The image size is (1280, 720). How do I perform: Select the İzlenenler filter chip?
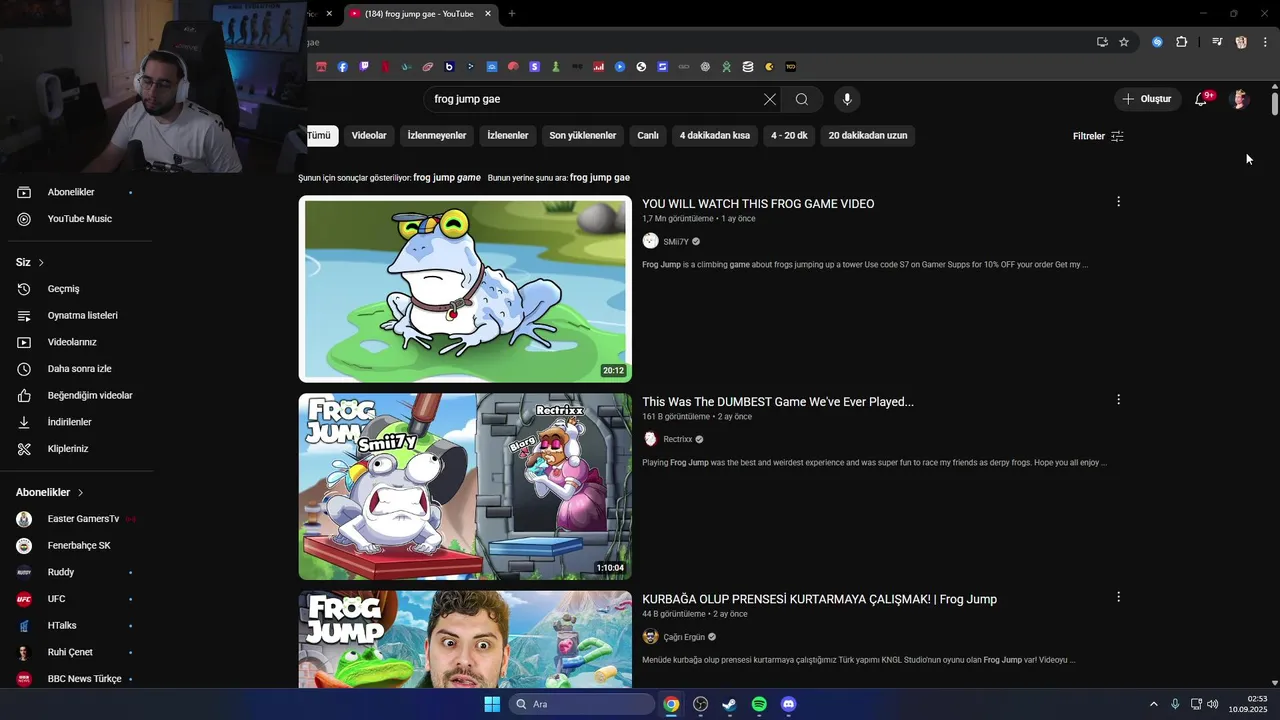pos(508,135)
